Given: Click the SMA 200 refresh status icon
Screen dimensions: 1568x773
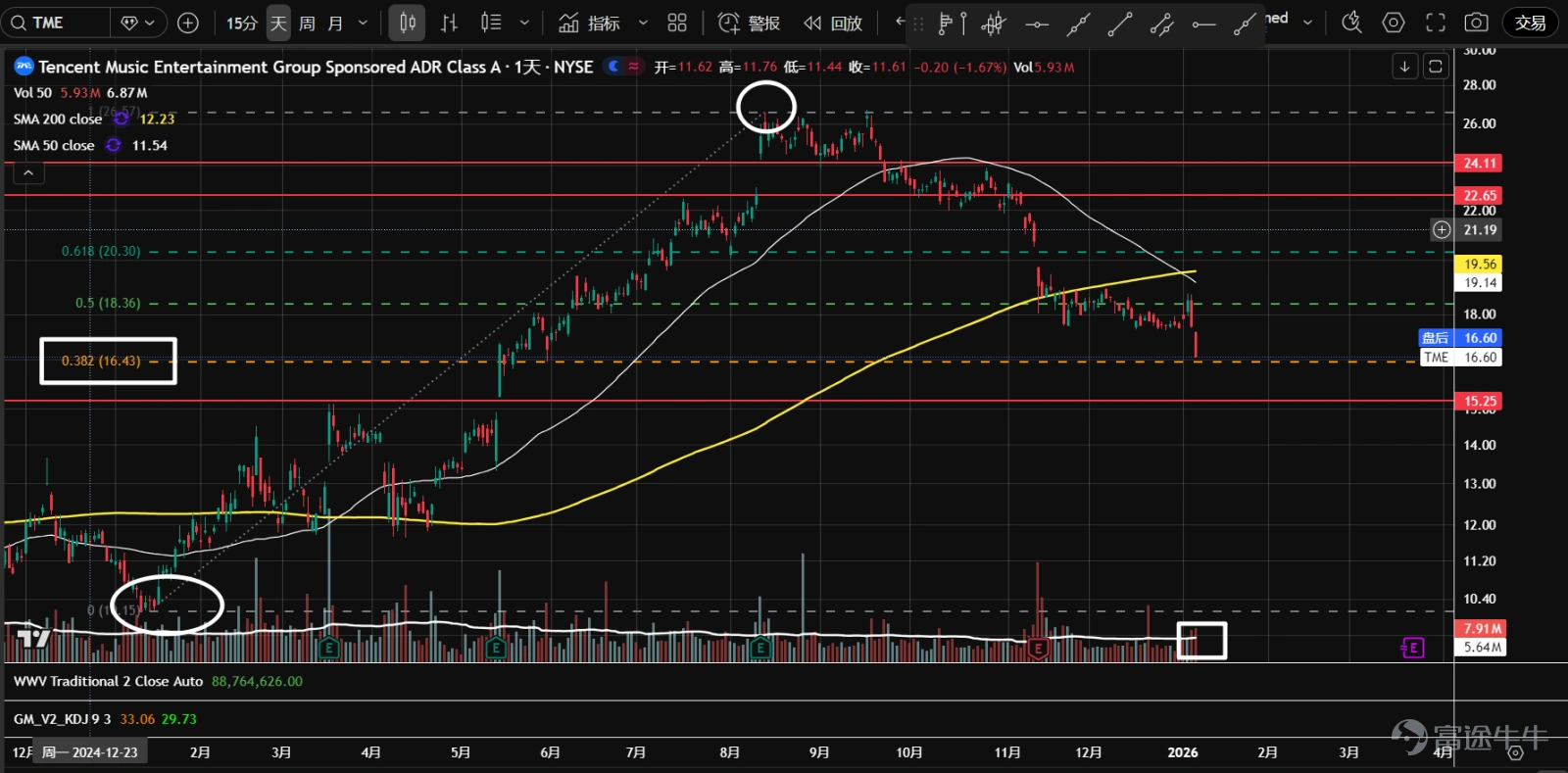Looking at the screenshot, I should tap(121, 119).
